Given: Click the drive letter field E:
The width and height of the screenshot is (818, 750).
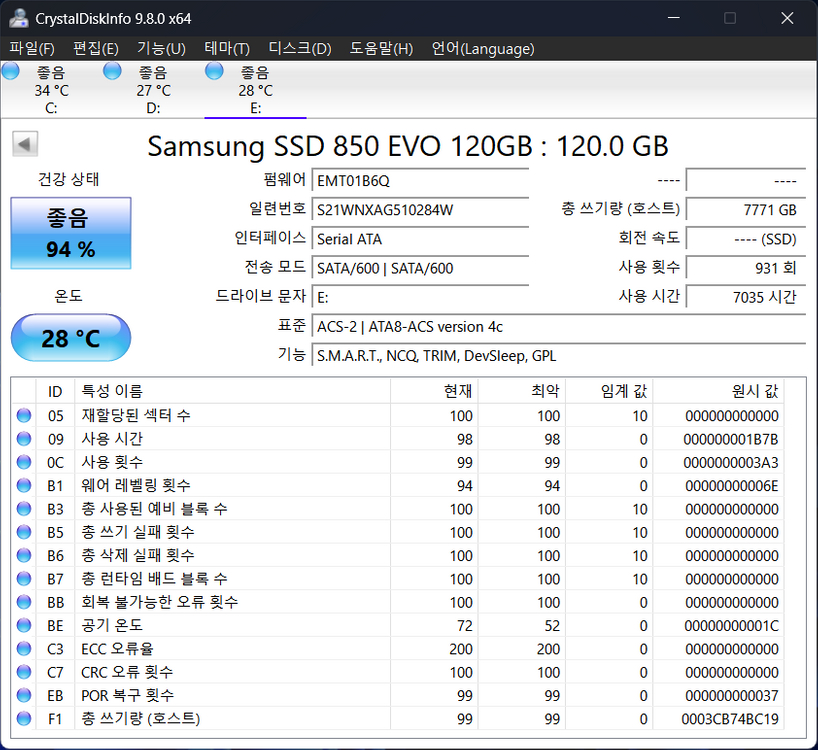Looking at the screenshot, I should click(420, 297).
